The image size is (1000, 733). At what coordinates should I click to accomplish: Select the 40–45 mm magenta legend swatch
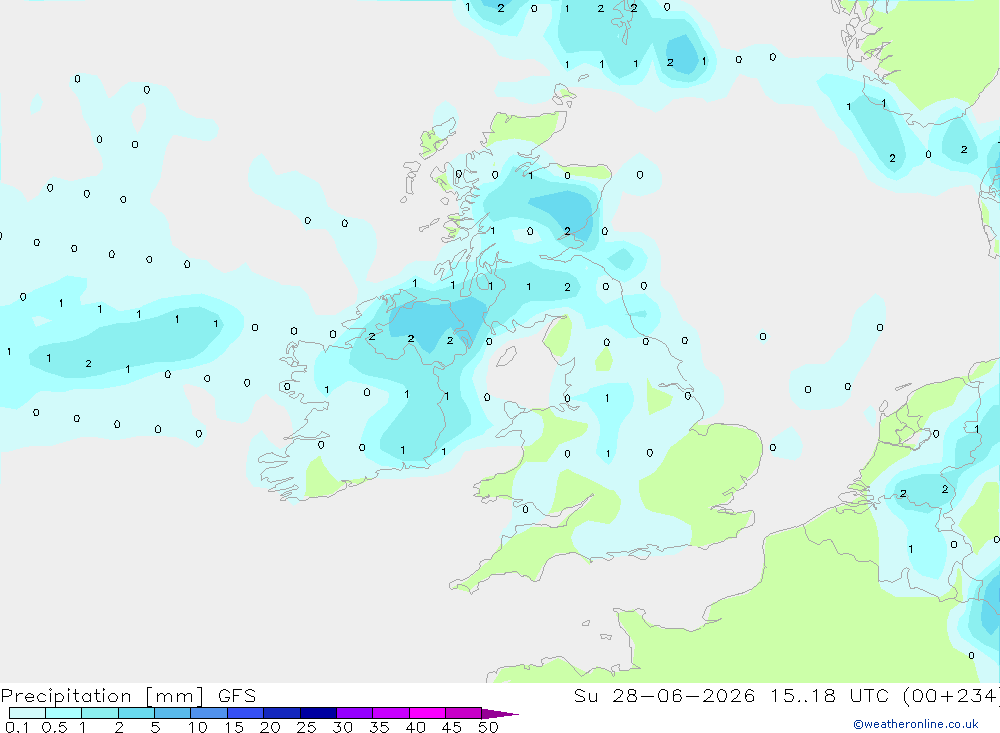pyautogui.click(x=427, y=713)
